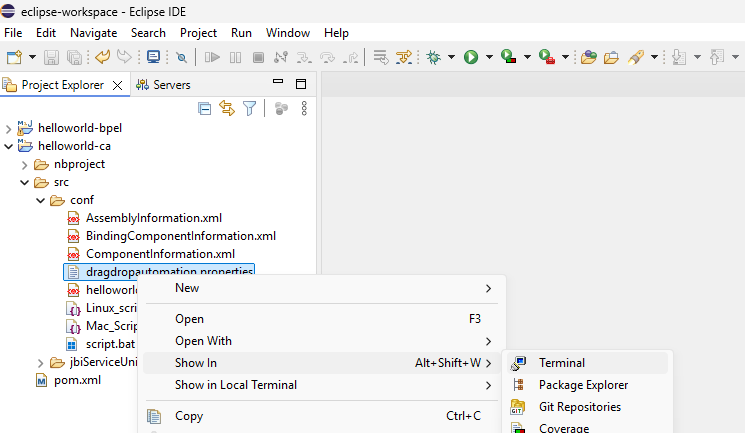Choose Show in Local Terminal entry

(x=321, y=385)
